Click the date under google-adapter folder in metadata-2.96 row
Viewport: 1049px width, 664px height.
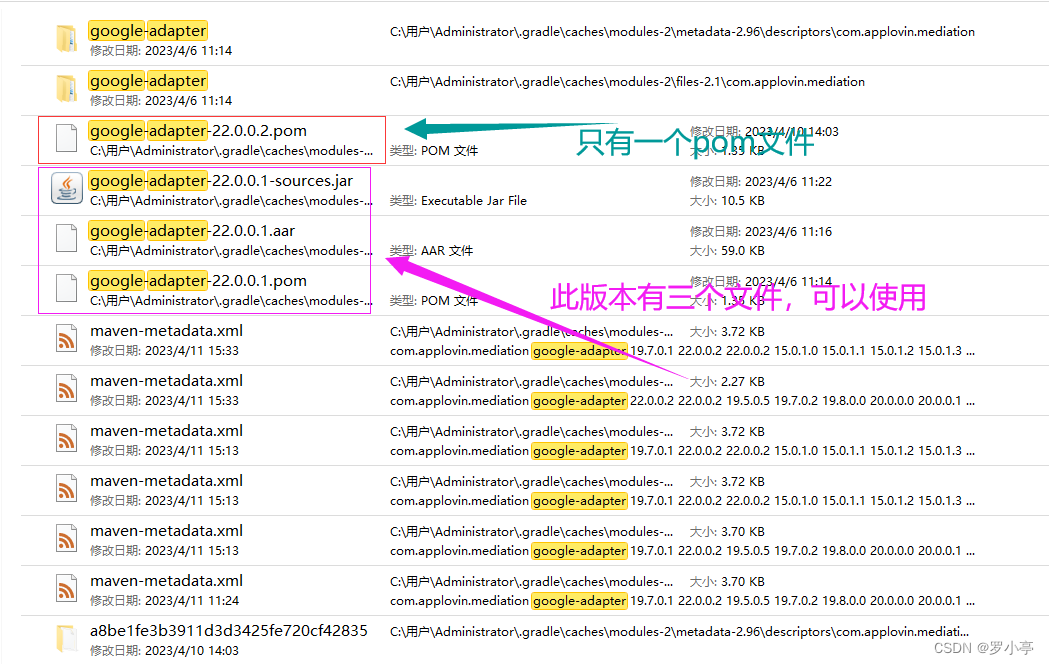pos(188,50)
